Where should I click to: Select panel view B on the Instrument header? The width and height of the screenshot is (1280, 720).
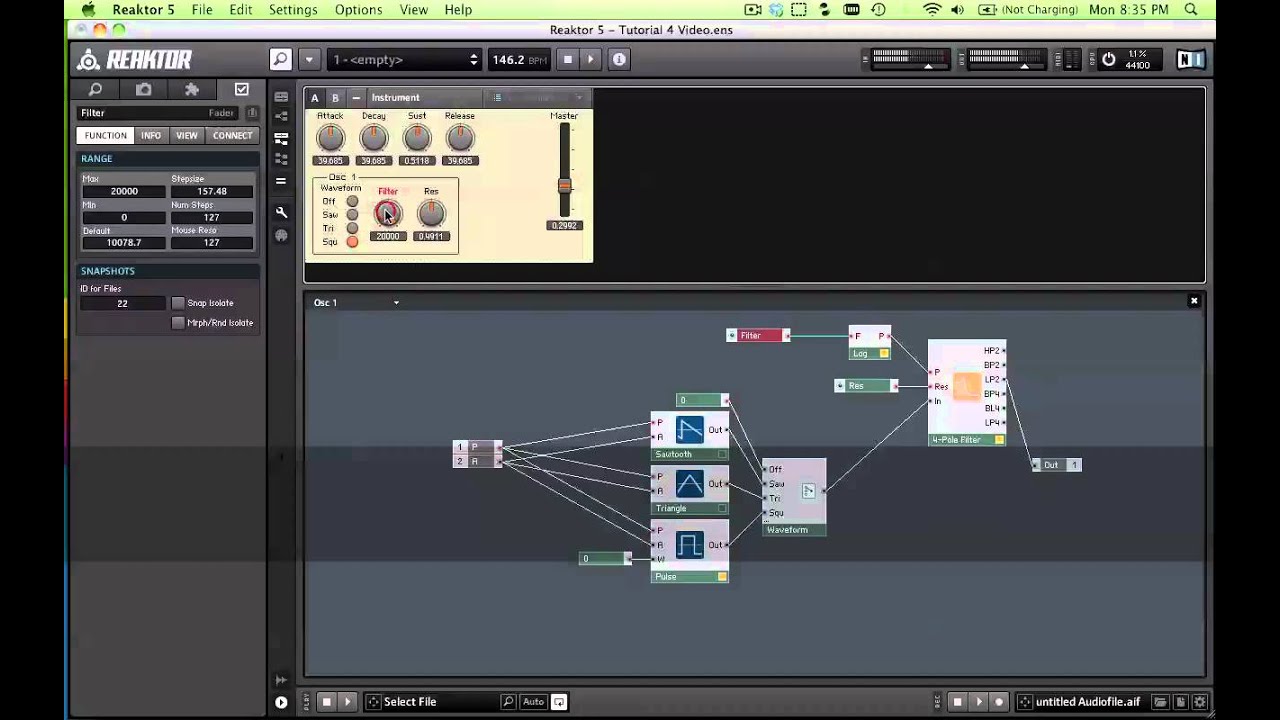335,98
